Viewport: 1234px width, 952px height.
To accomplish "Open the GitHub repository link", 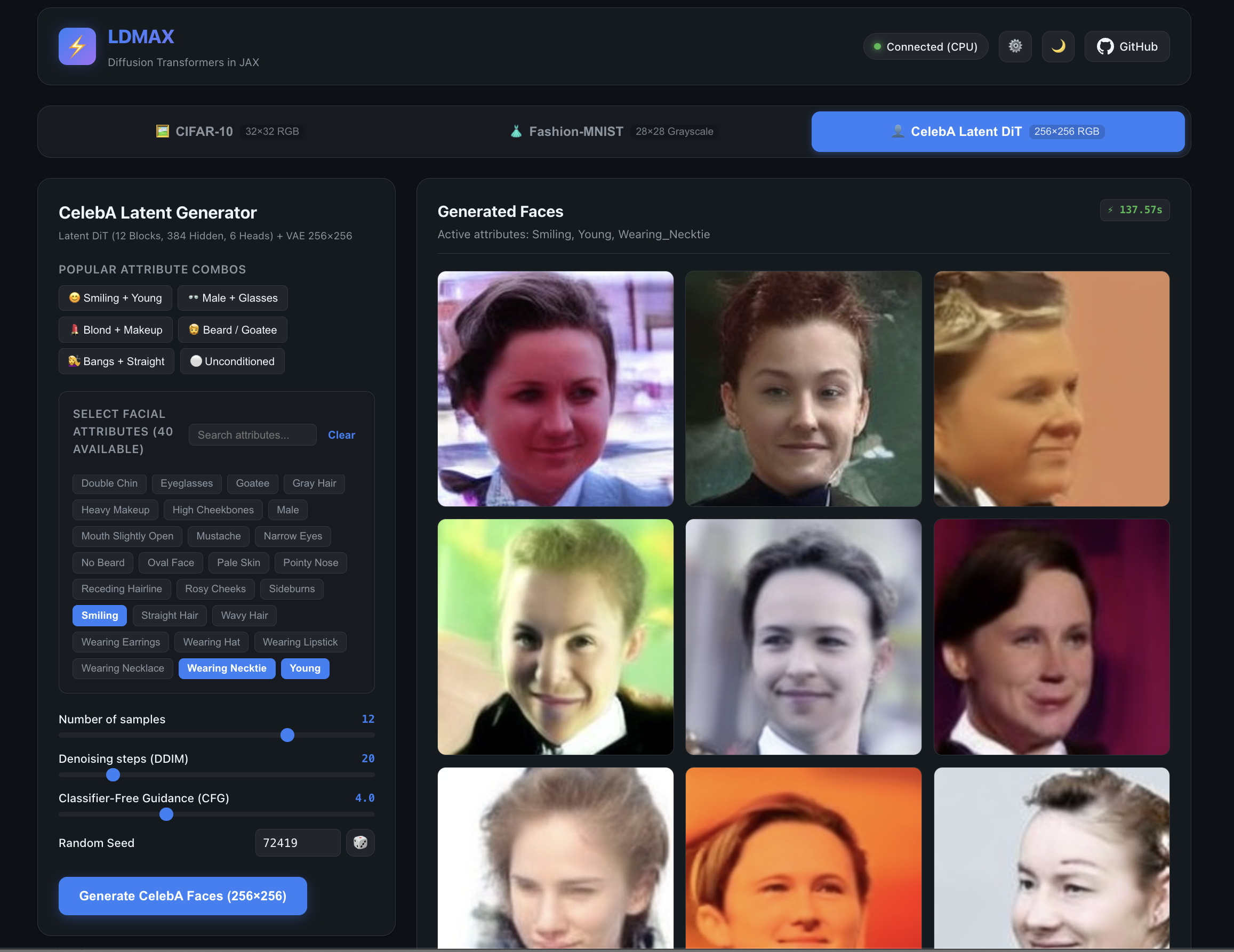I will 1127,46.
